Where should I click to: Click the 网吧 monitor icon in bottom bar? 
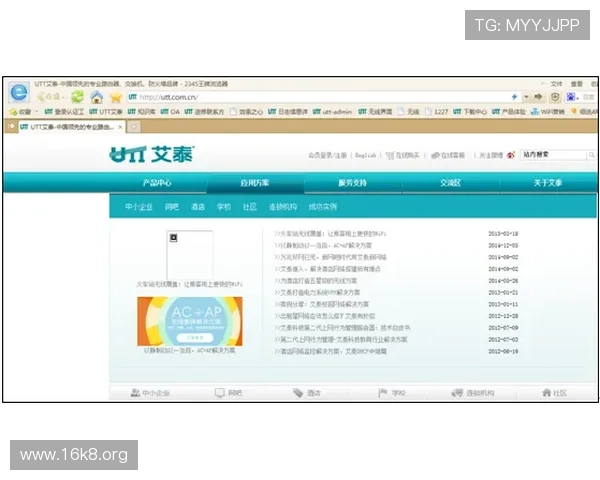pyautogui.click(x=220, y=393)
